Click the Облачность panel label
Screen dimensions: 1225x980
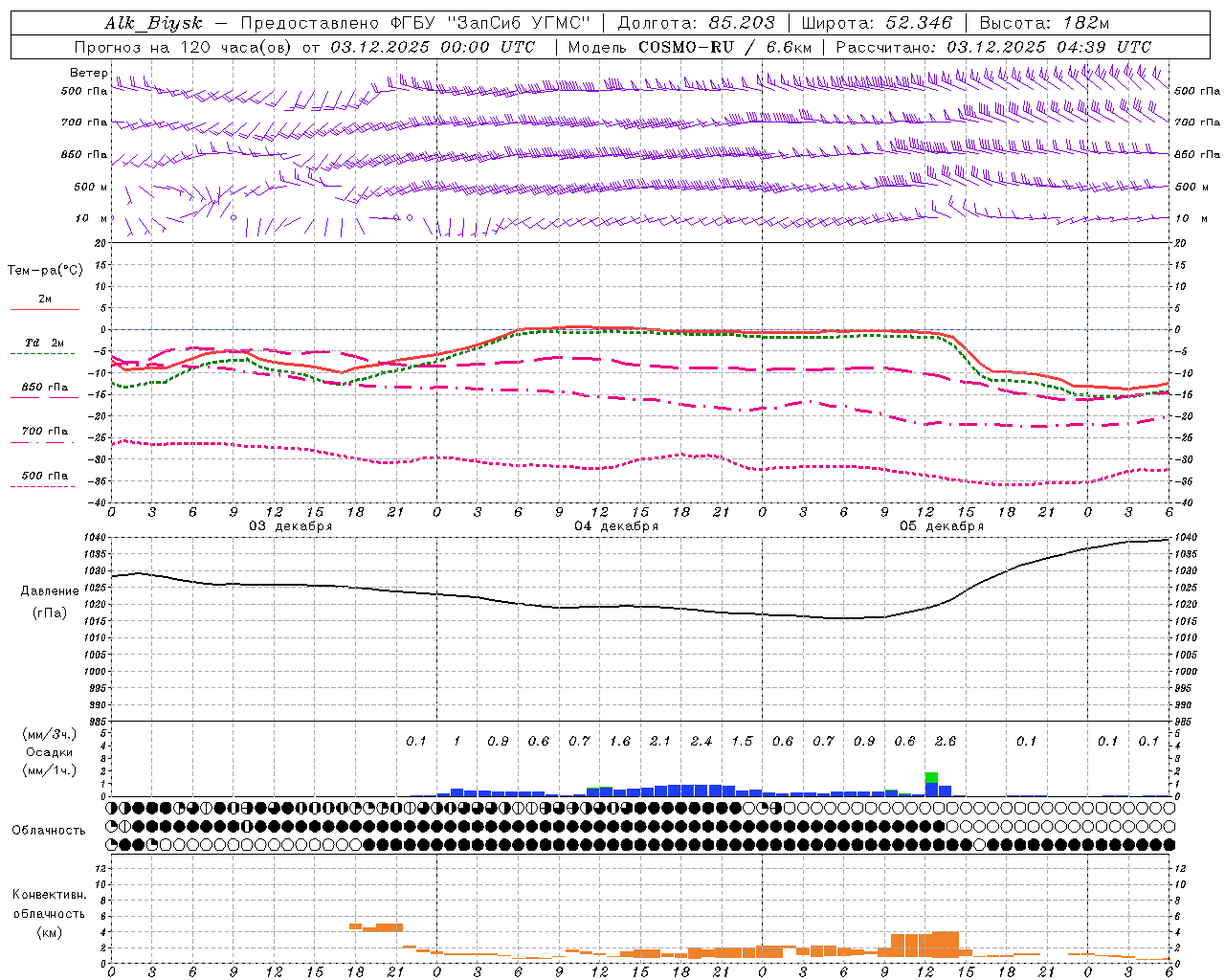(49, 830)
